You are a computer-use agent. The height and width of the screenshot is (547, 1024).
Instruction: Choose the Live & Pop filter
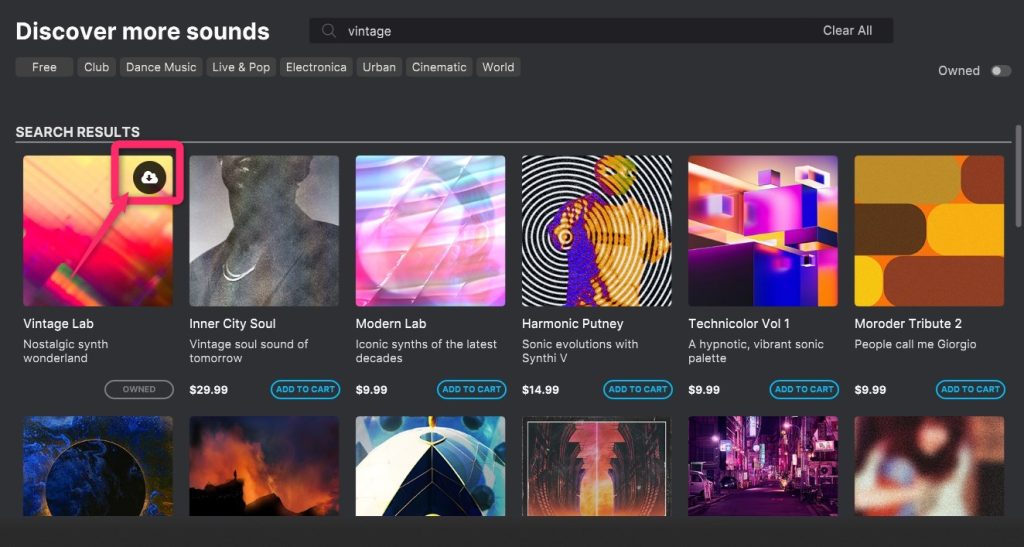(240, 67)
